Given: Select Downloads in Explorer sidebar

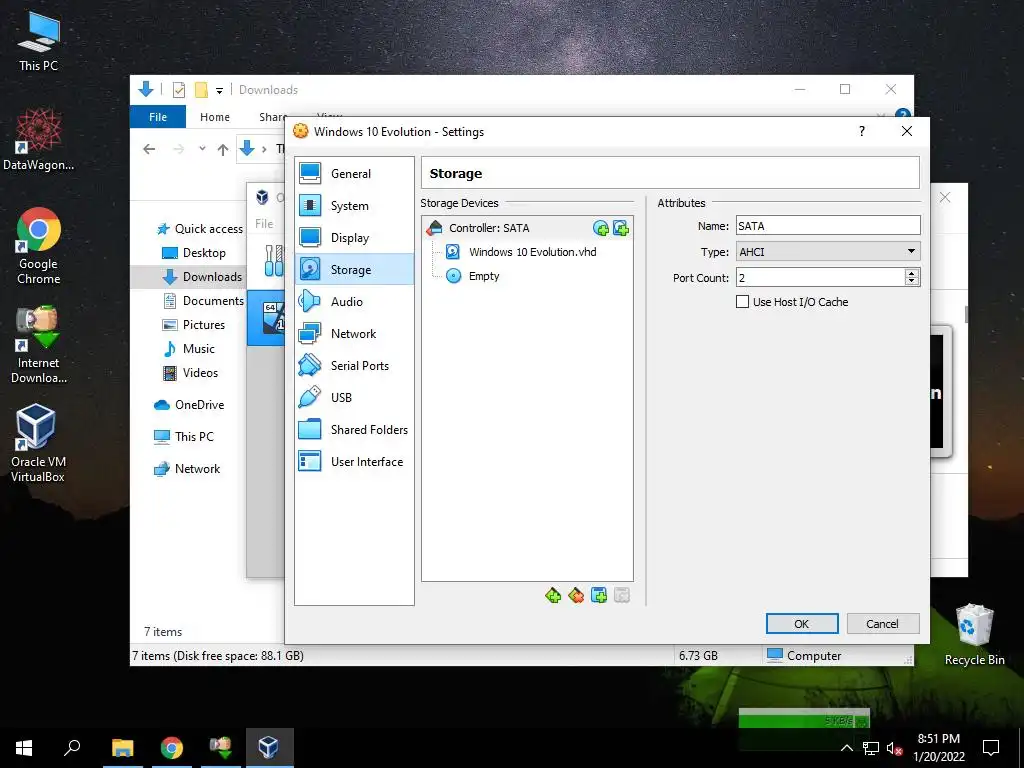Looking at the screenshot, I should tap(202, 277).
